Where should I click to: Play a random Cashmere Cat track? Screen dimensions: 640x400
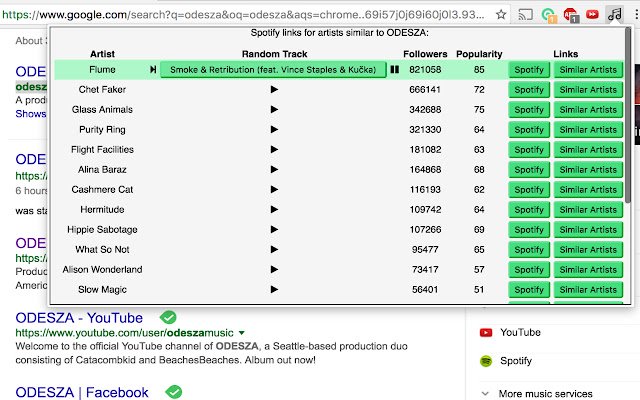(x=274, y=189)
